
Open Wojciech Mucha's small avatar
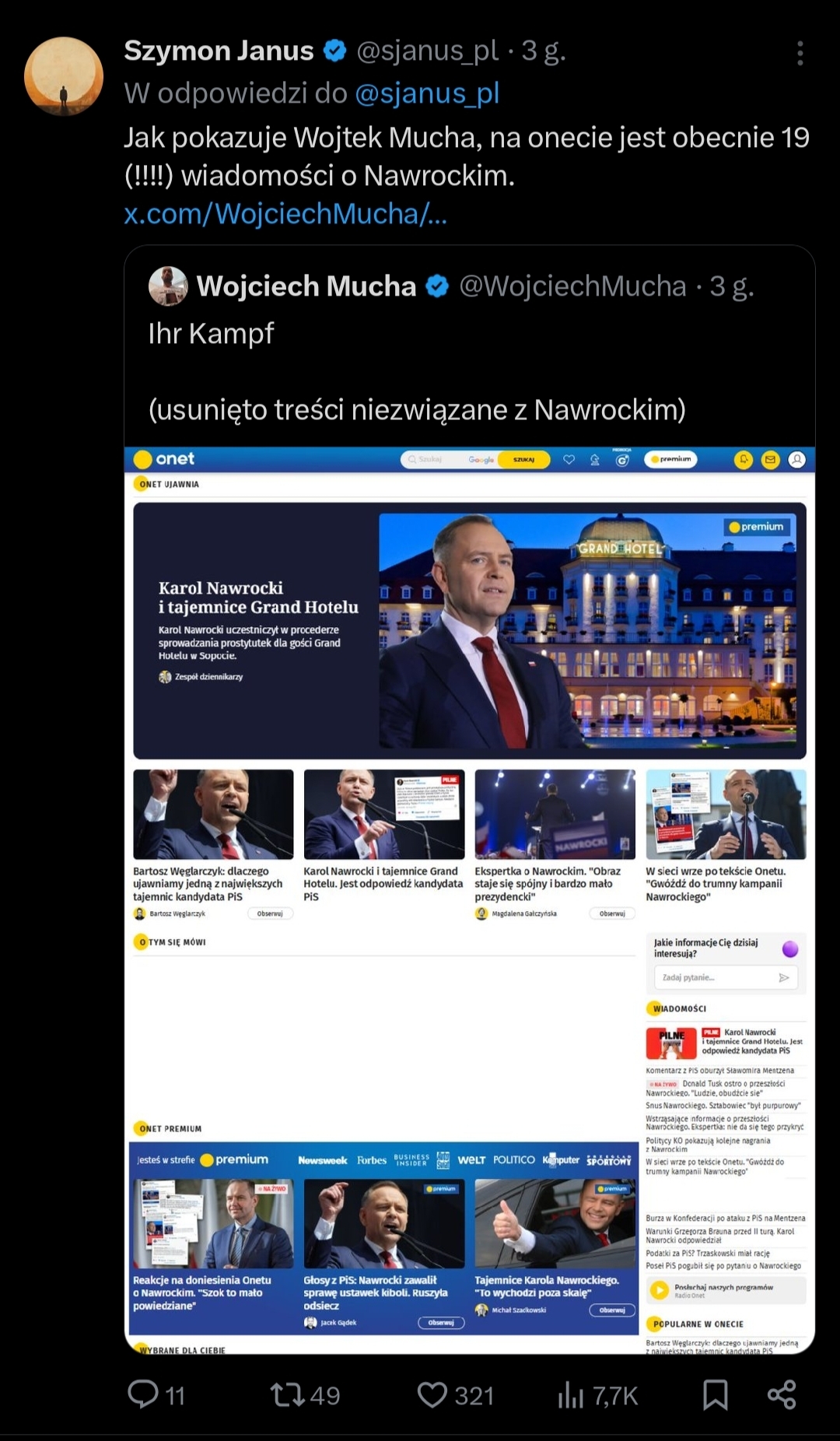[x=168, y=286]
